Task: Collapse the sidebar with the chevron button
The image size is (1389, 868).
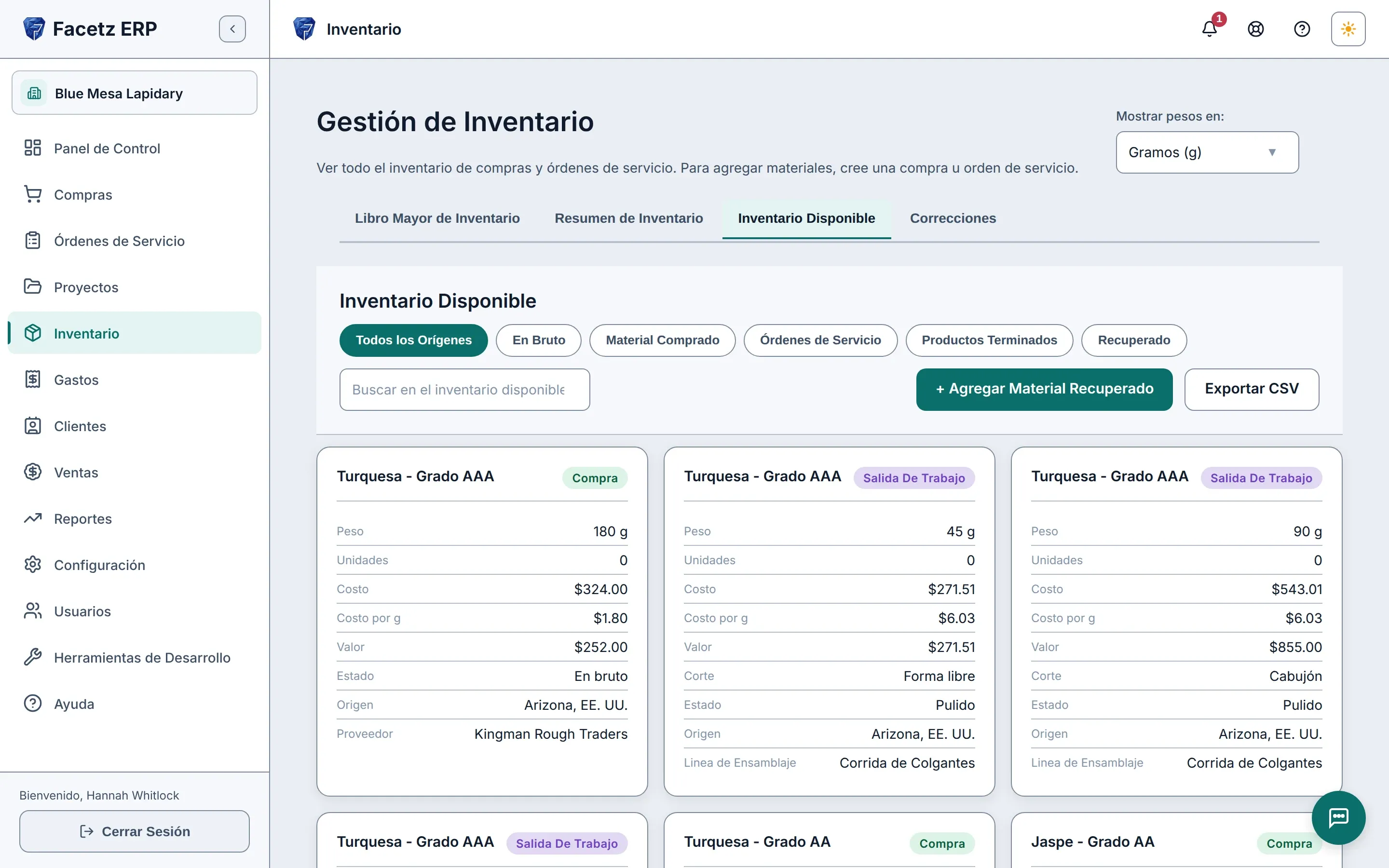Action: pos(232,29)
